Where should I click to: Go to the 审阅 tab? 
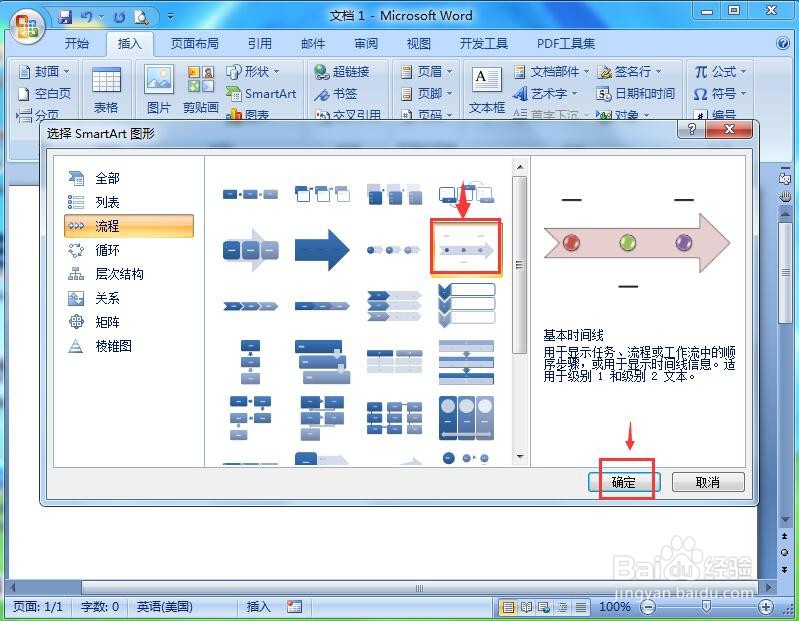[x=366, y=44]
